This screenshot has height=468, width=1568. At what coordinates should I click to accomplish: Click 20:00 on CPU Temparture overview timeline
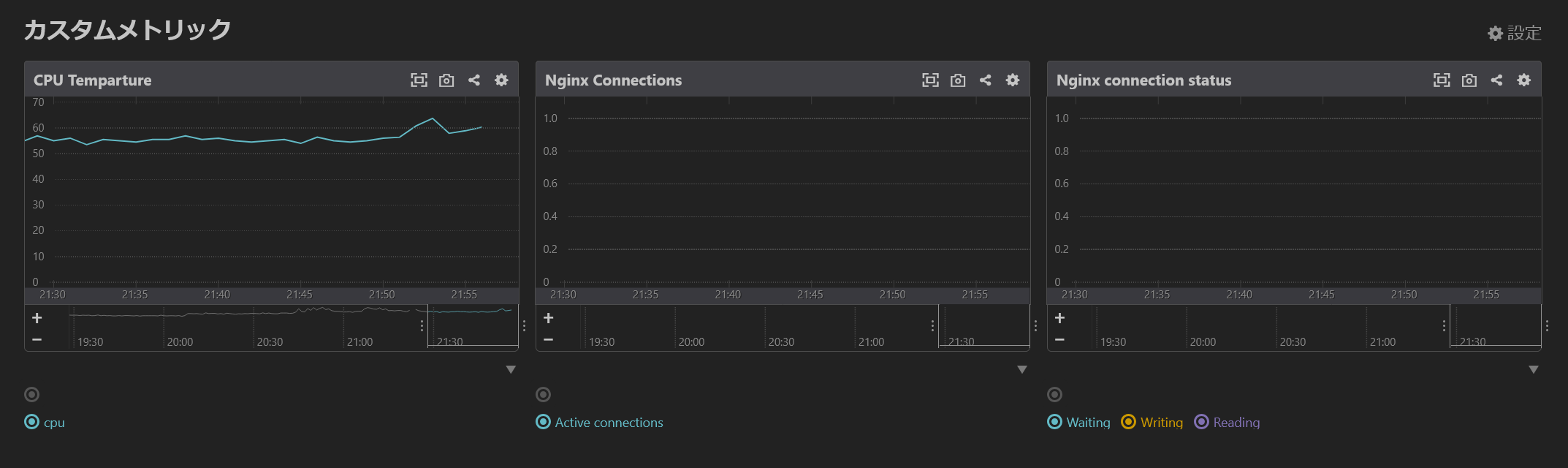point(180,342)
